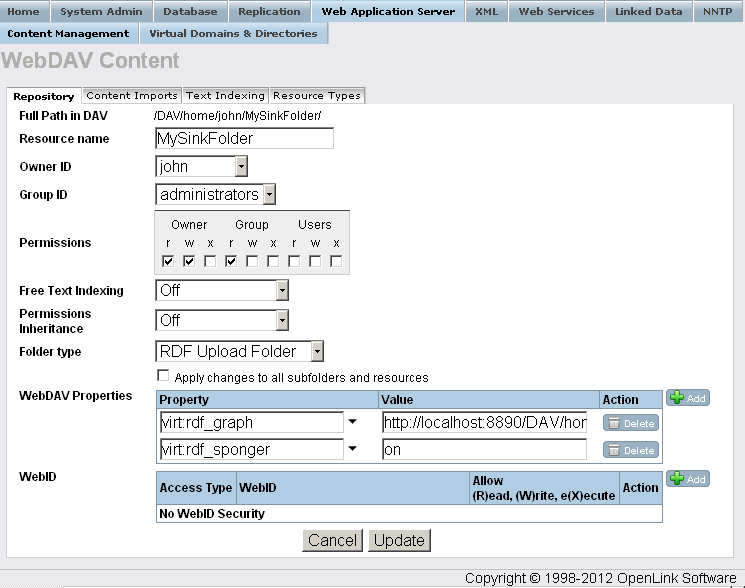Delete the virt:rdf_graph property row

(630, 423)
